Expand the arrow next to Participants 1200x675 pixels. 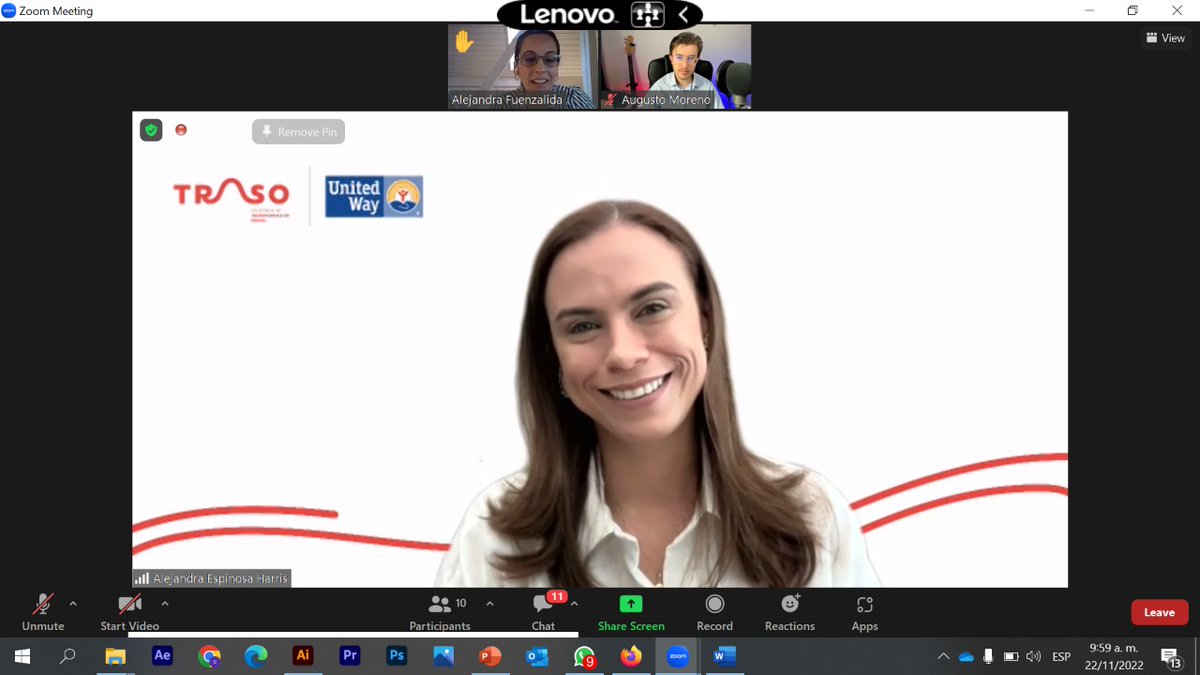point(490,604)
